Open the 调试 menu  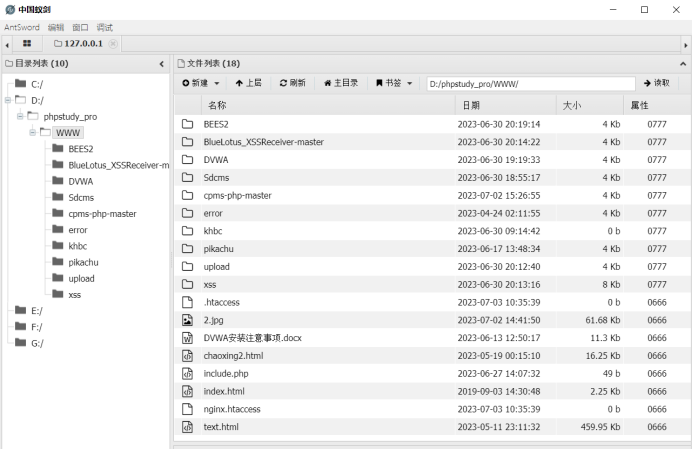pos(105,27)
